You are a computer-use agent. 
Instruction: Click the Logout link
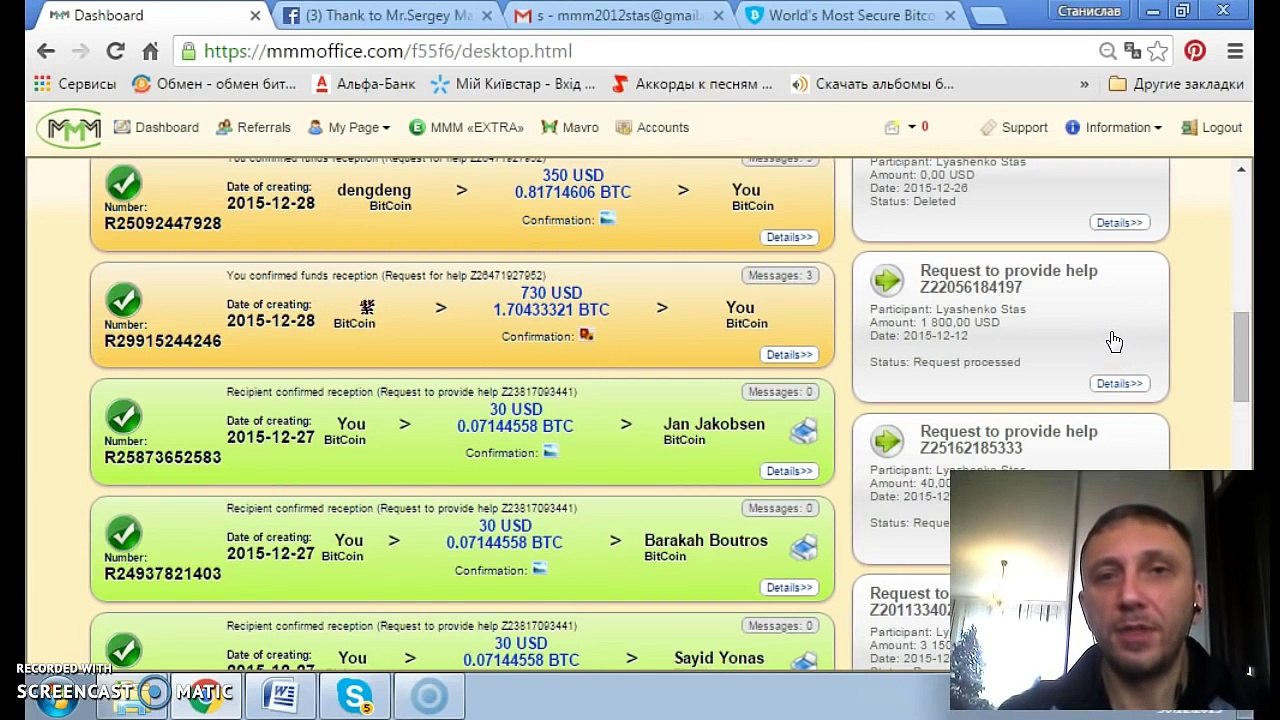[x=1212, y=128]
